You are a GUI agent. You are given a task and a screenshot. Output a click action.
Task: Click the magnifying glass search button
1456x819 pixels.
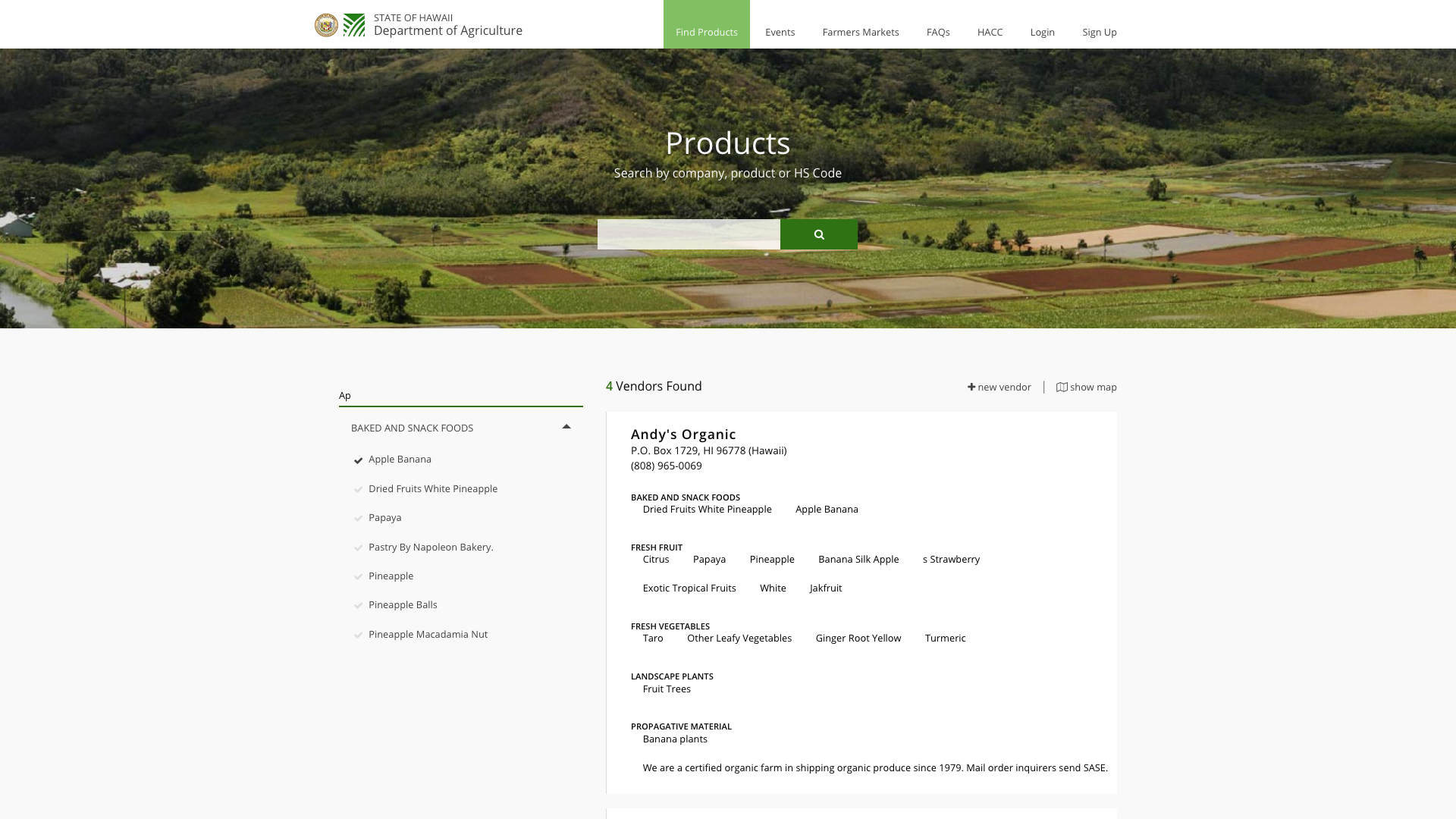pyautogui.click(x=818, y=234)
